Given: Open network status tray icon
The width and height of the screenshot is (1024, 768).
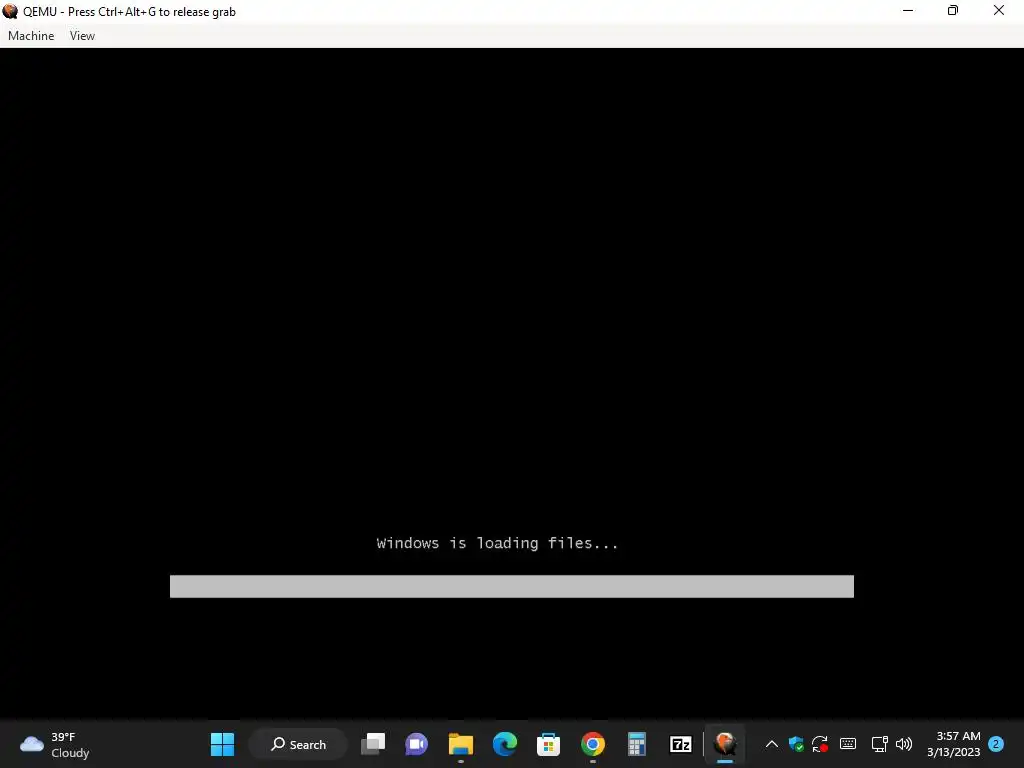Looking at the screenshot, I should (879, 744).
